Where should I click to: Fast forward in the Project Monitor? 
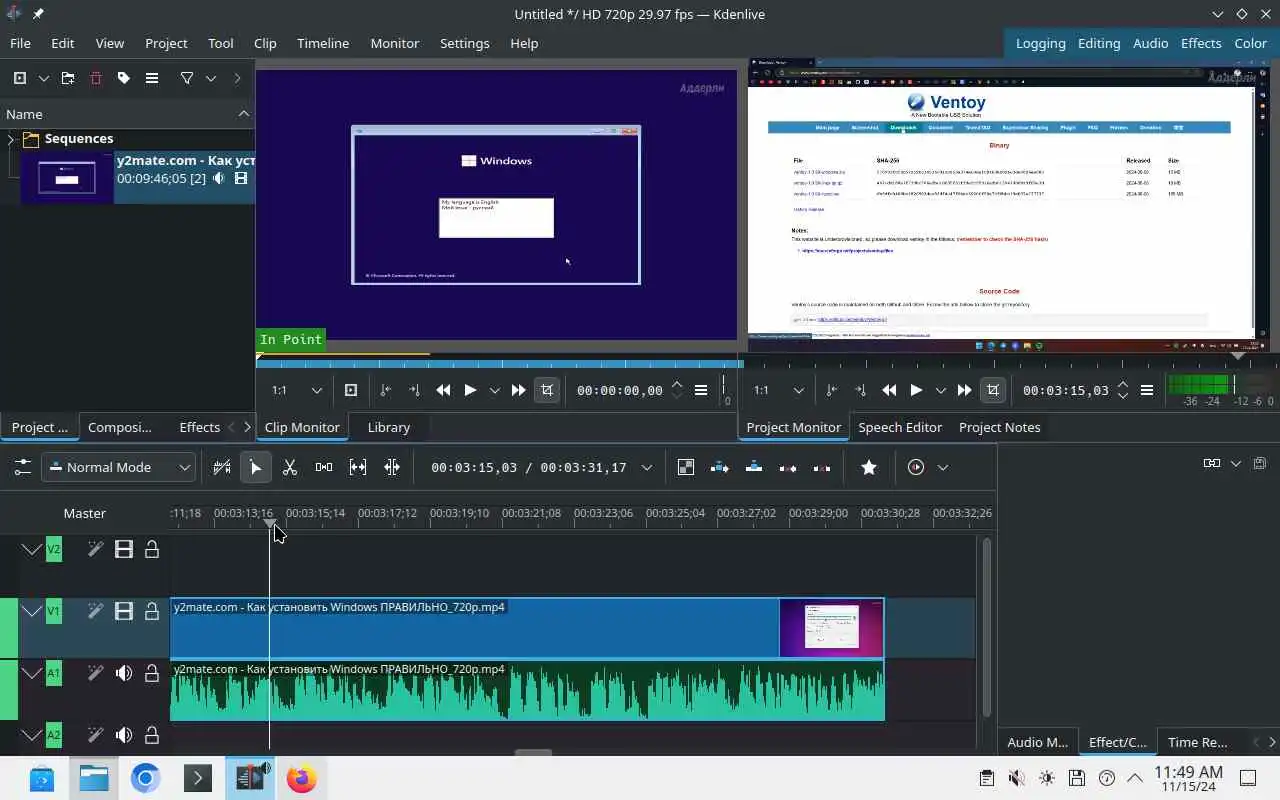964,390
